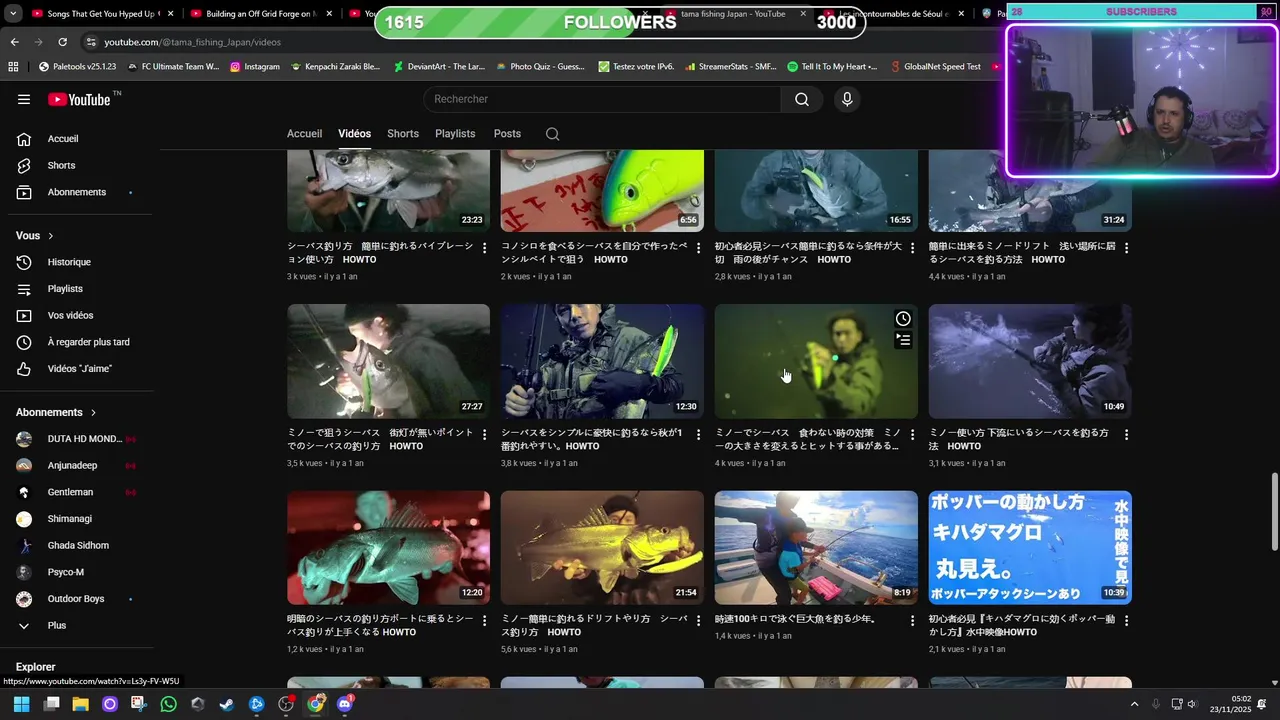Open menu for 23:23 vibration lure video
This screenshot has width=1280, height=720.
click(485, 248)
